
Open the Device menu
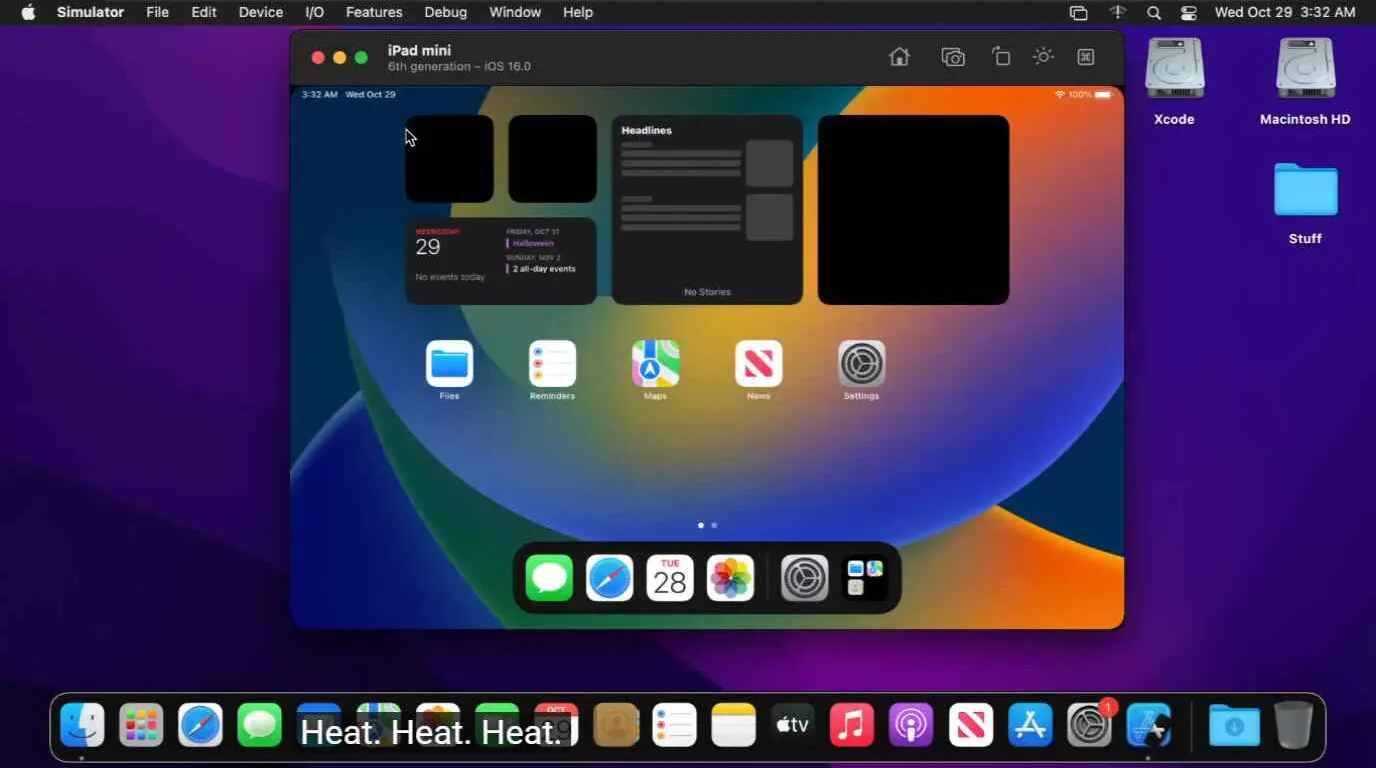pyautogui.click(x=261, y=12)
